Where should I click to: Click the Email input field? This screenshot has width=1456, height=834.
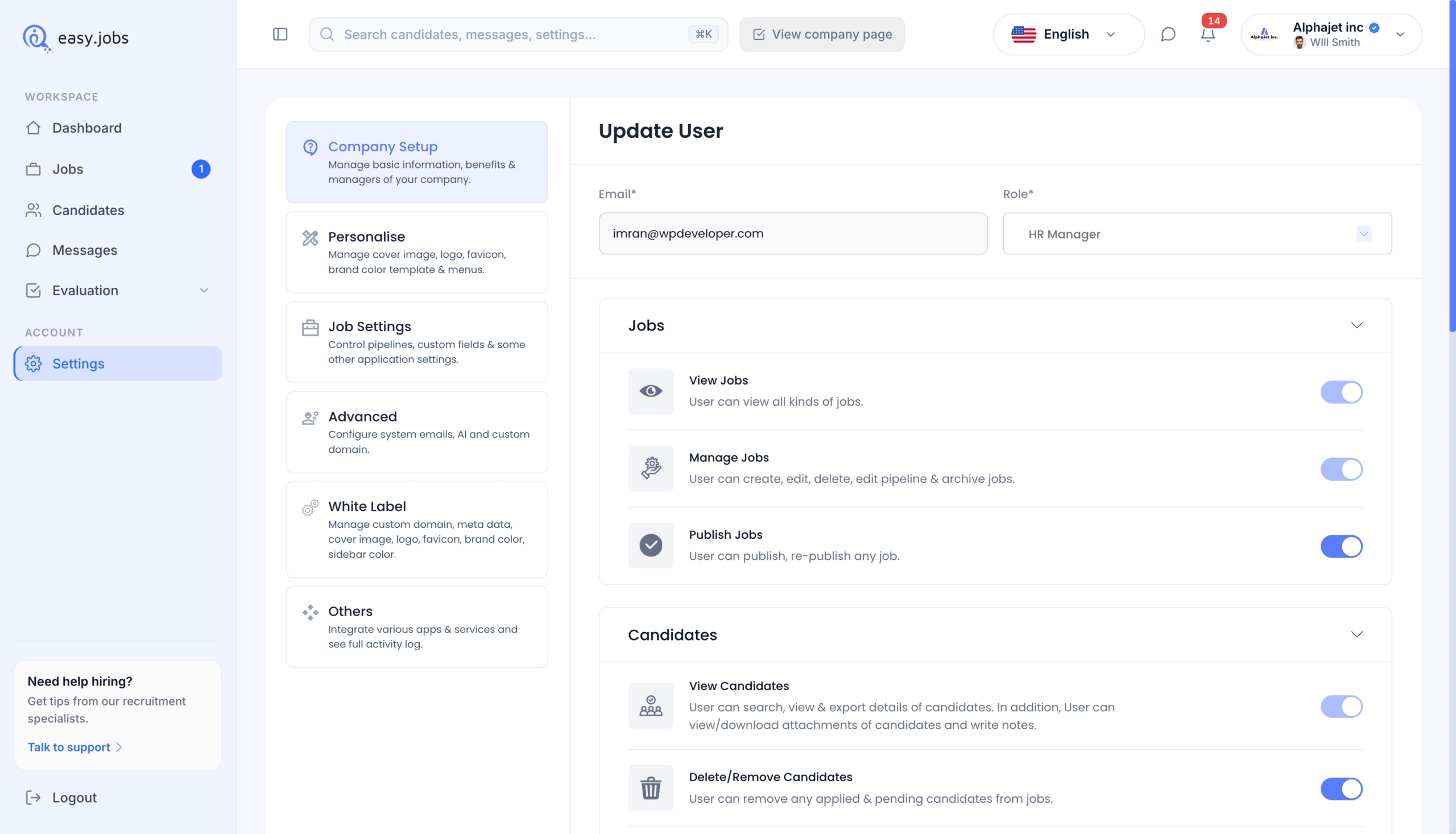click(x=793, y=234)
